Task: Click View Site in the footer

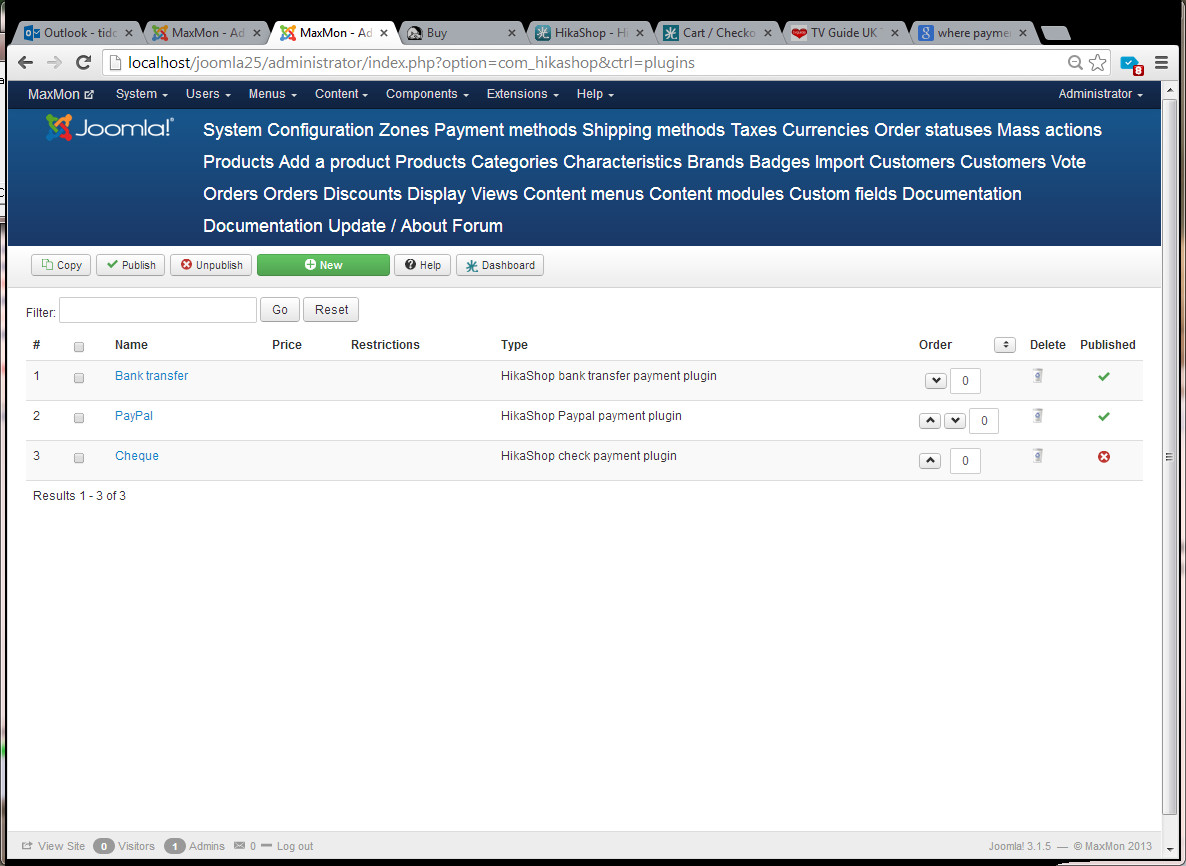Action: [x=54, y=846]
